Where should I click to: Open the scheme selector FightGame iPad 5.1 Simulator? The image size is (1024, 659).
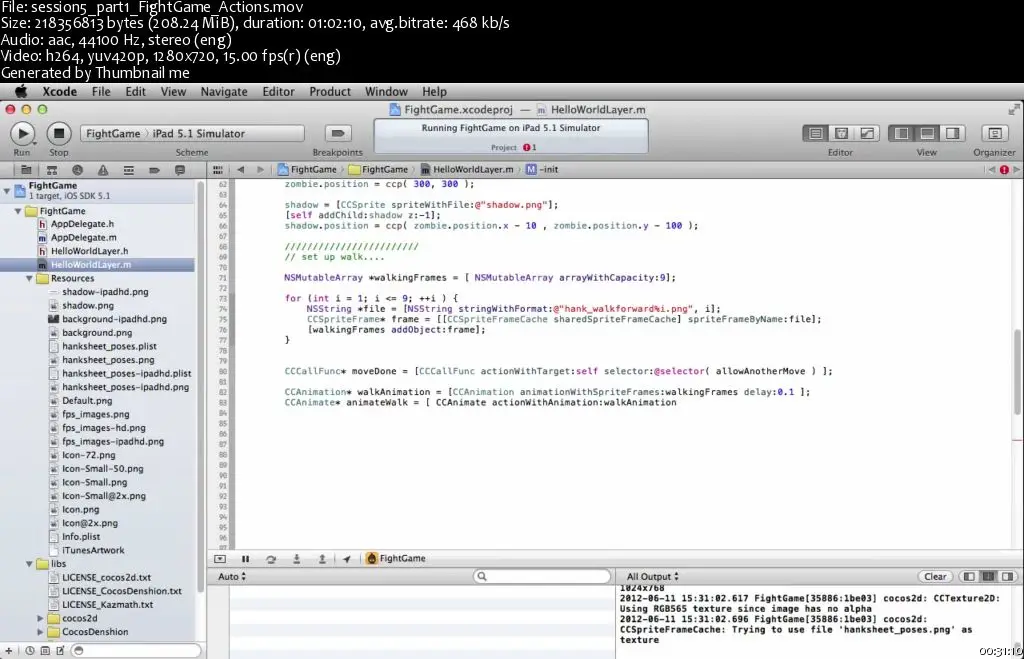coord(192,133)
